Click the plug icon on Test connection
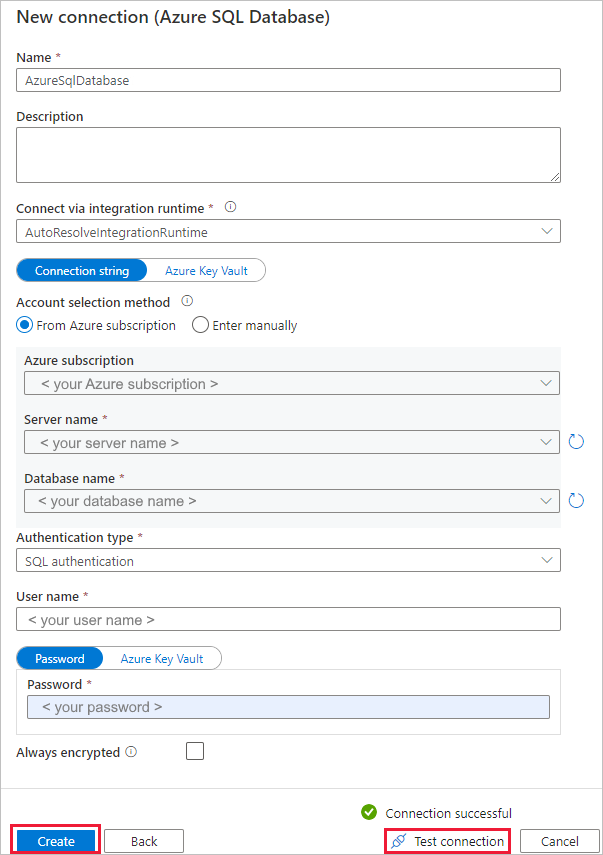The image size is (603, 855). 398,841
